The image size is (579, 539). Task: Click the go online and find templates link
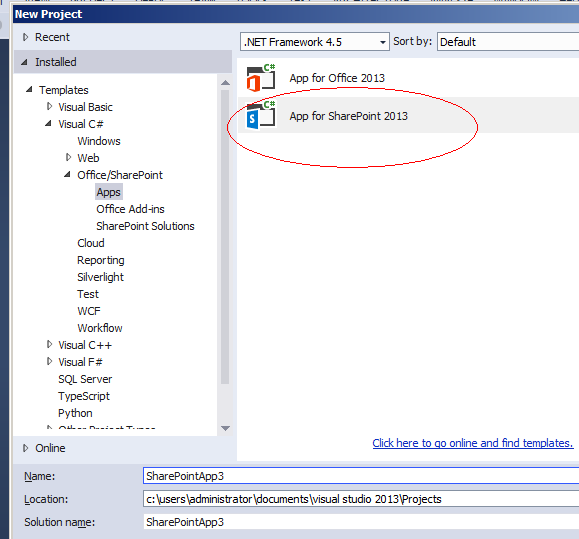pyautogui.click(x=473, y=443)
